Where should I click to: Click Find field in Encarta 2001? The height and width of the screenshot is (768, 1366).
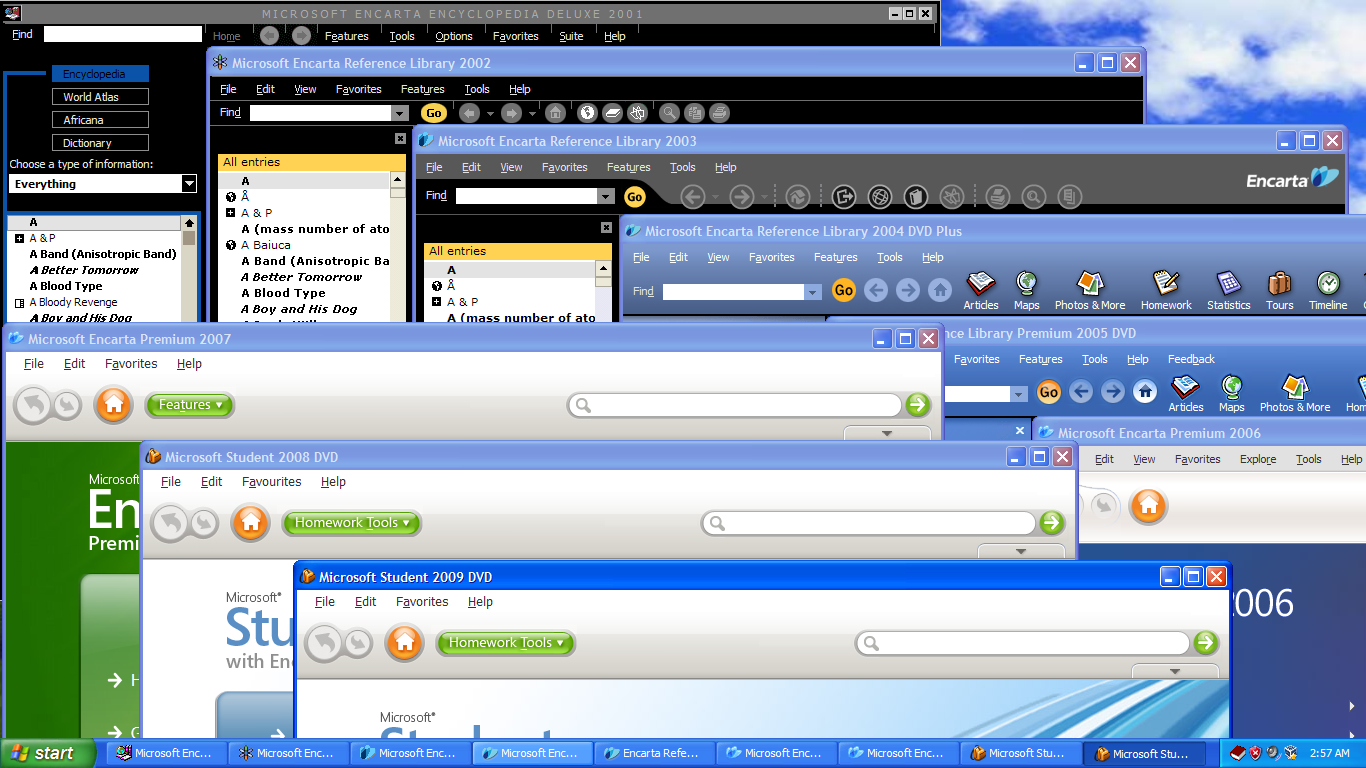[x=122, y=34]
